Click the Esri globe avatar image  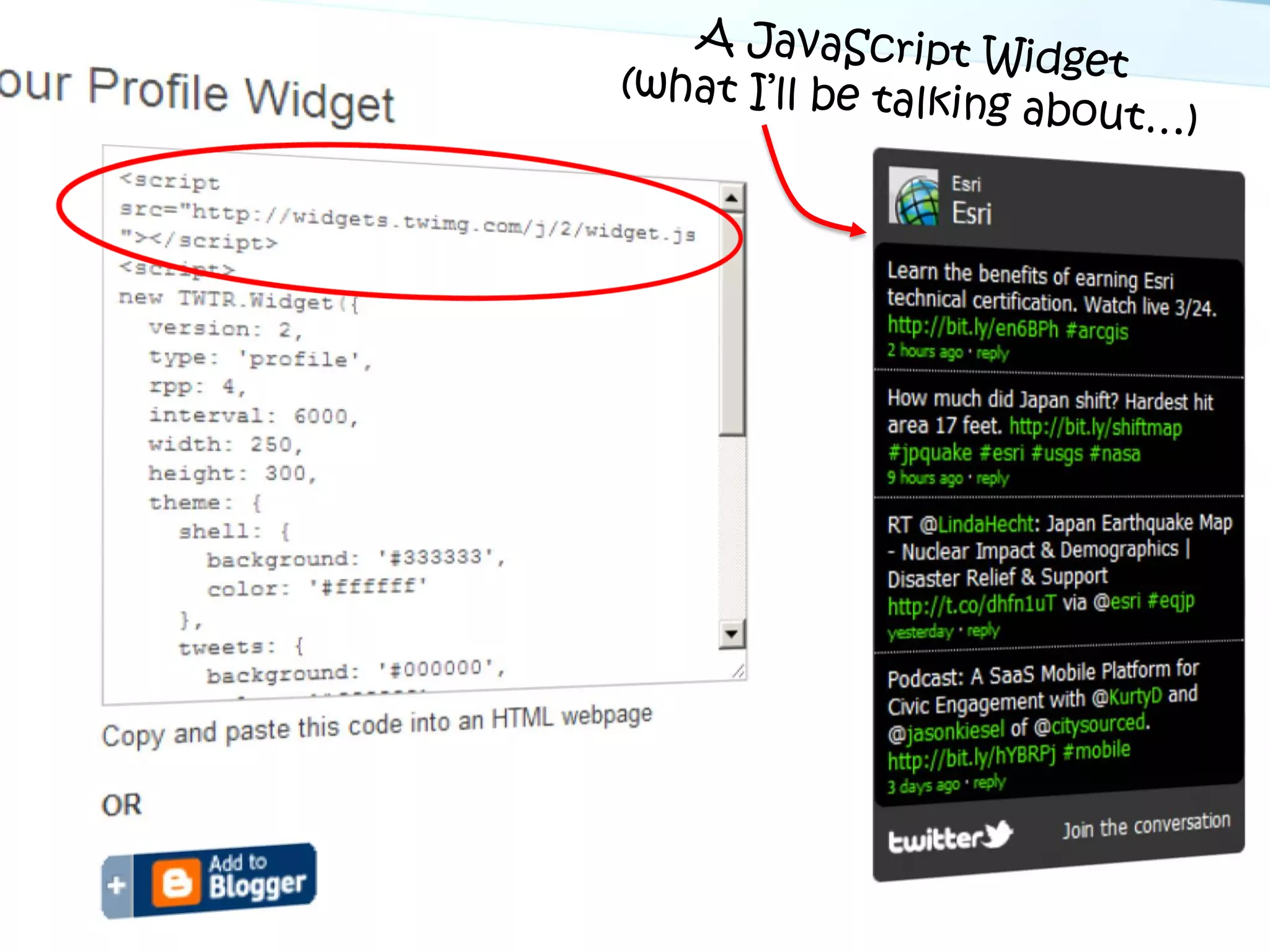tap(913, 196)
